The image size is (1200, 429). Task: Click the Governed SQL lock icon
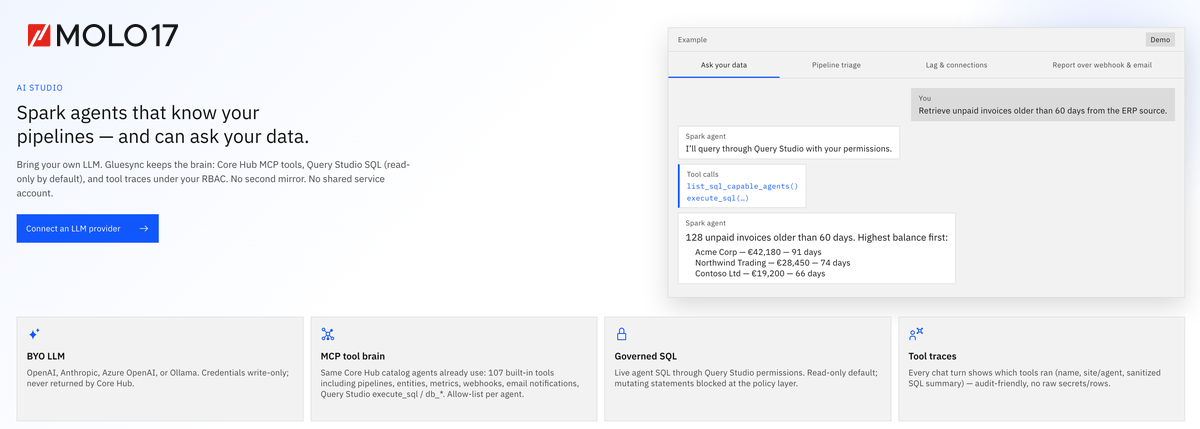[x=621, y=334]
